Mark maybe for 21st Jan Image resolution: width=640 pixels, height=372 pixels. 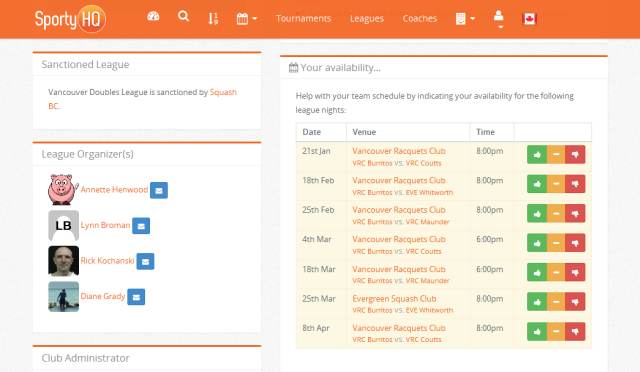point(556,154)
